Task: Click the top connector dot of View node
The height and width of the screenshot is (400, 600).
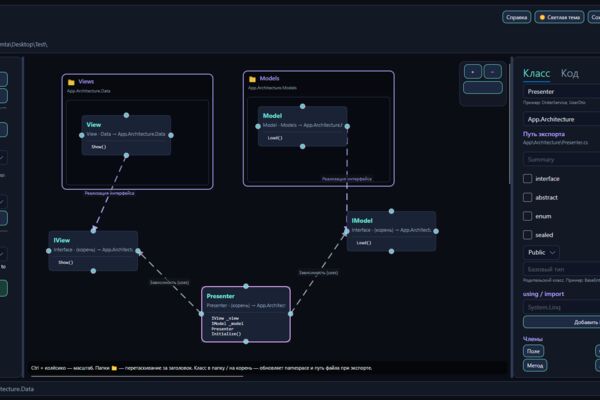Action: 126,115
